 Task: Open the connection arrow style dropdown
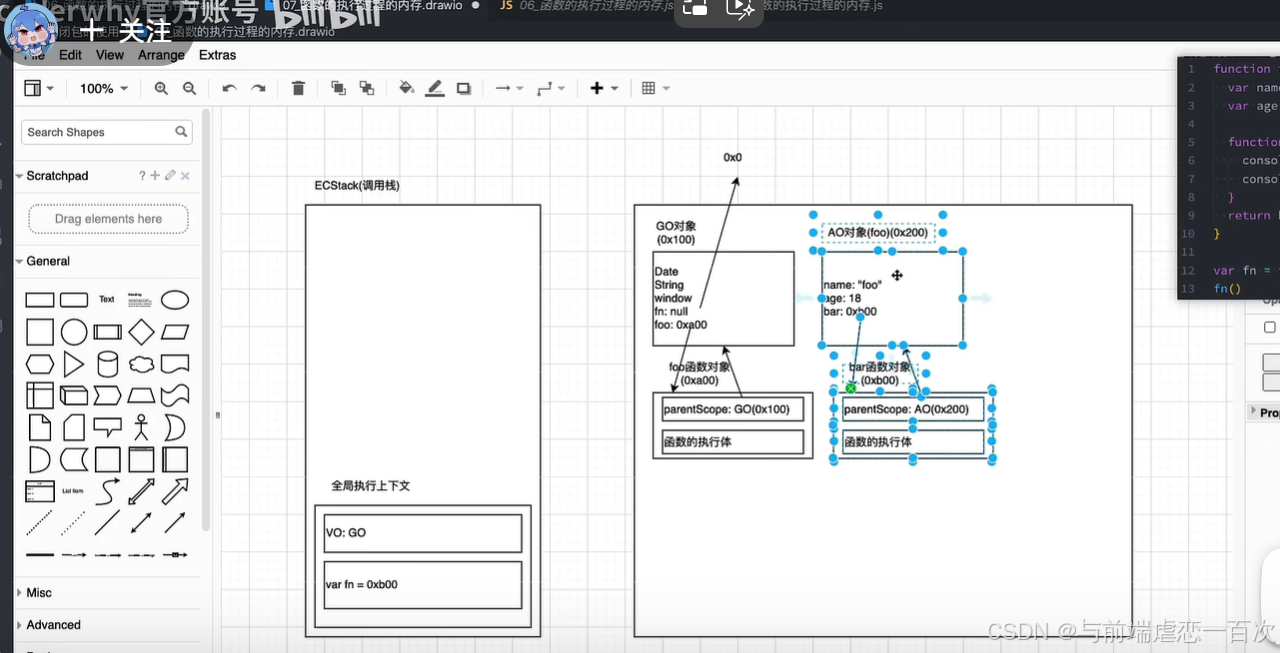coord(509,88)
